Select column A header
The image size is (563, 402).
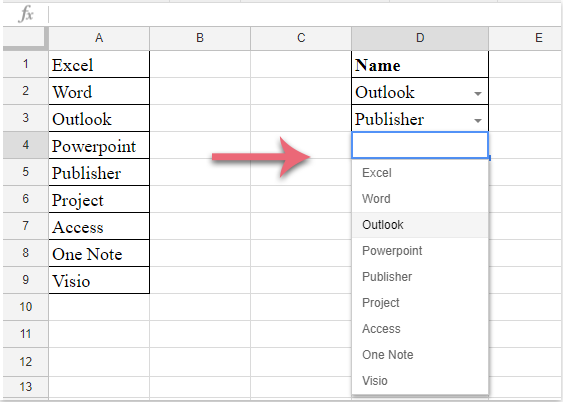point(99,38)
